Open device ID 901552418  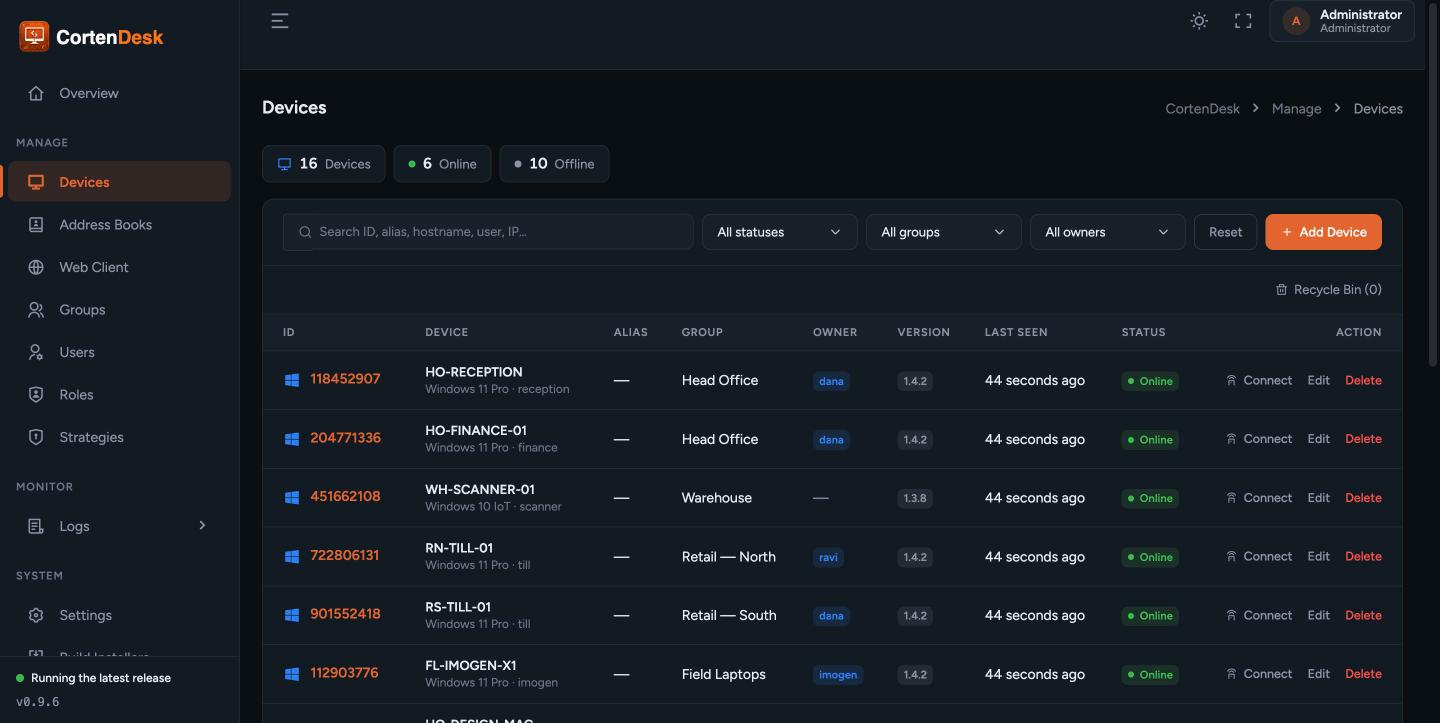point(345,614)
